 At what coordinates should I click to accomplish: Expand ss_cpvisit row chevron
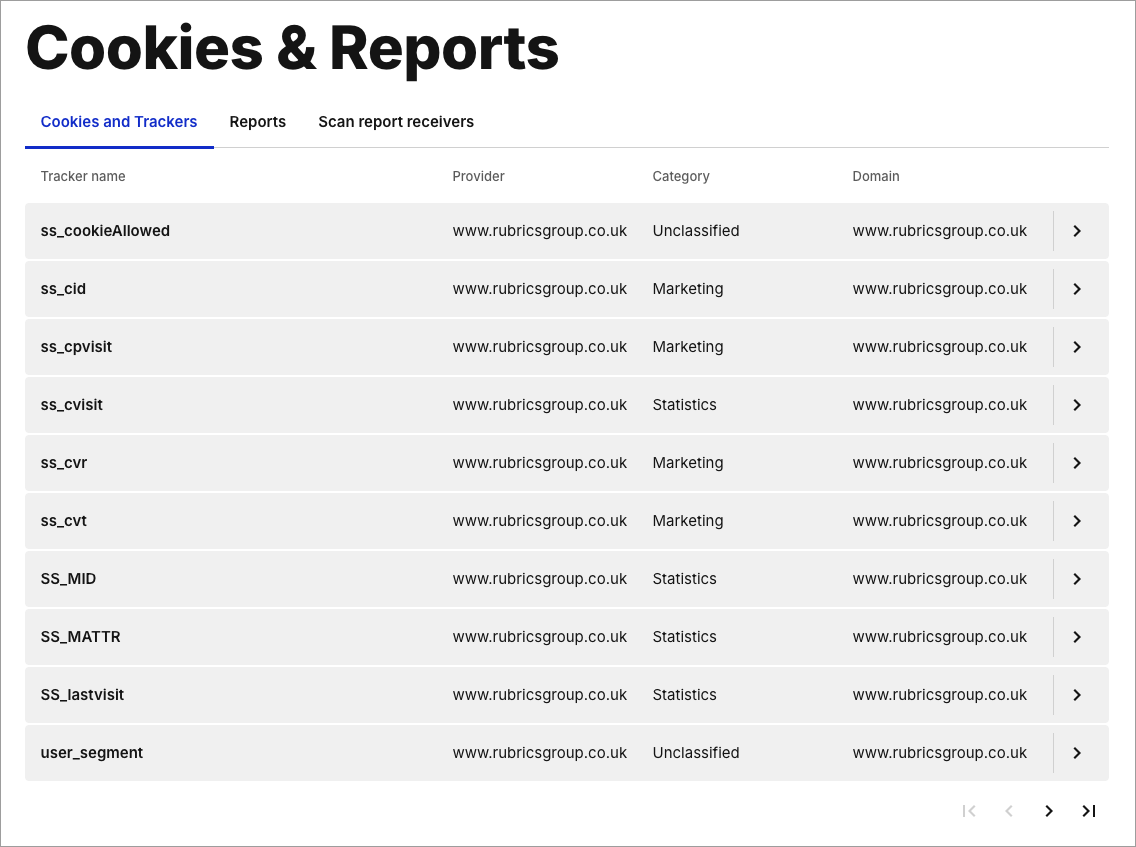(x=1077, y=347)
